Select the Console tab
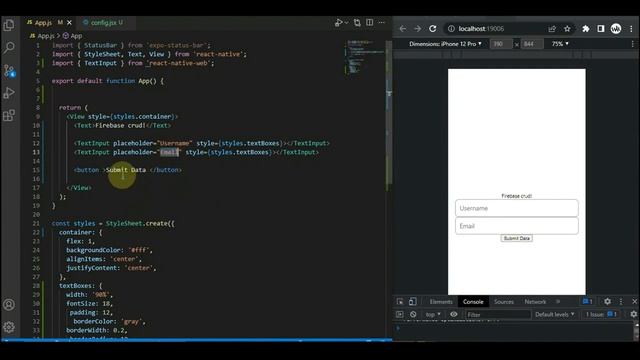The height and width of the screenshot is (360, 640). pyautogui.click(x=473, y=302)
